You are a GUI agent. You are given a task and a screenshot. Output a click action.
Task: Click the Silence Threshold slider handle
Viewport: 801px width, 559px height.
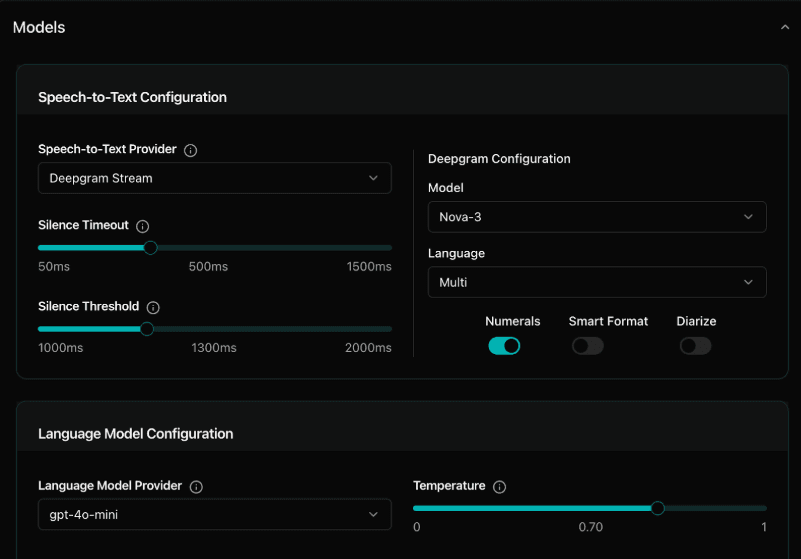[x=147, y=328]
